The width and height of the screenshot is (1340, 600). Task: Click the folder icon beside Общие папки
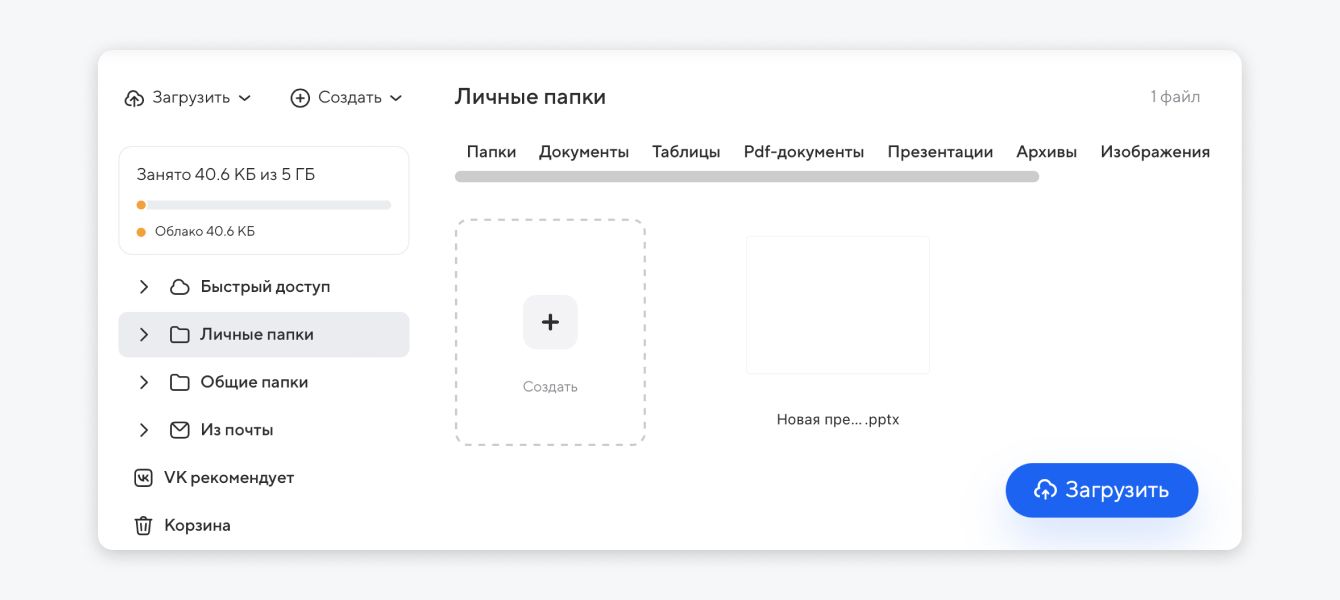tap(178, 382)
